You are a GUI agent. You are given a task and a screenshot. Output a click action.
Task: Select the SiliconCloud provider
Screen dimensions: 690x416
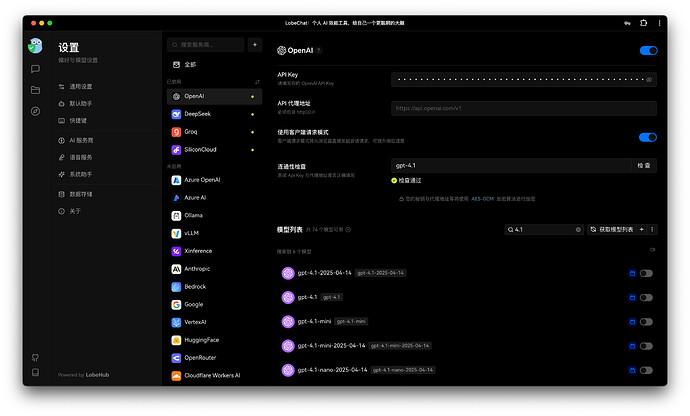(x=214, y=150)
